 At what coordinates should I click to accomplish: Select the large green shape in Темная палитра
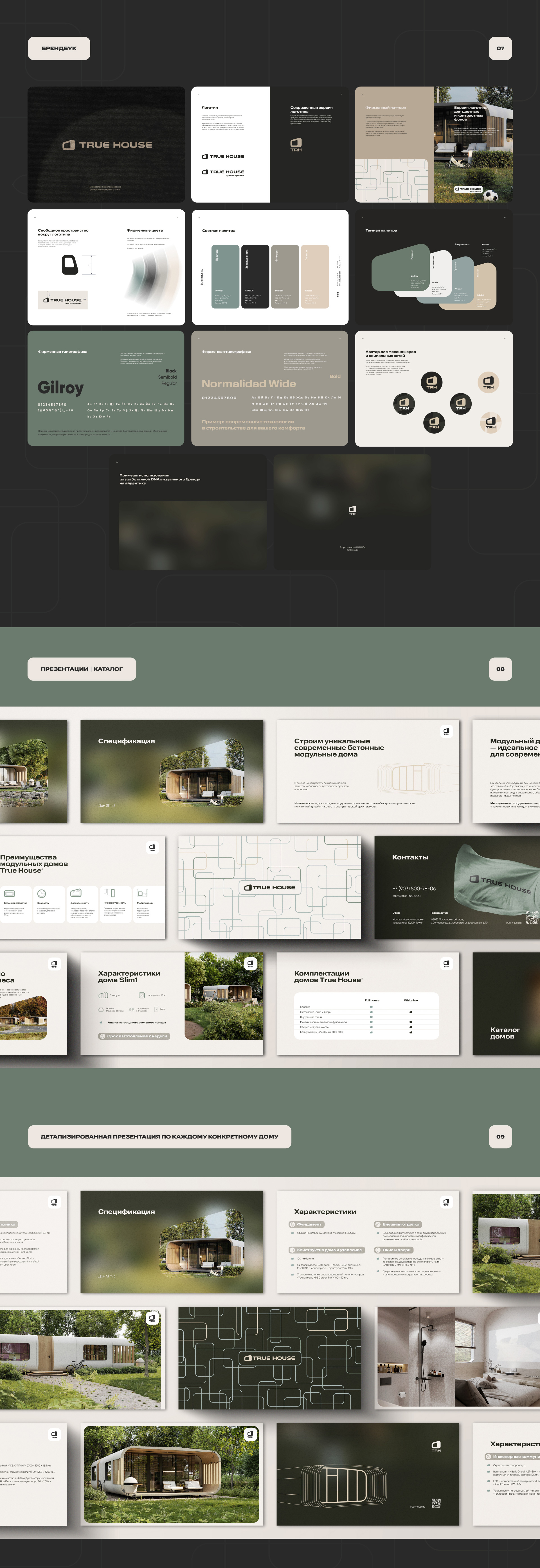401,268
